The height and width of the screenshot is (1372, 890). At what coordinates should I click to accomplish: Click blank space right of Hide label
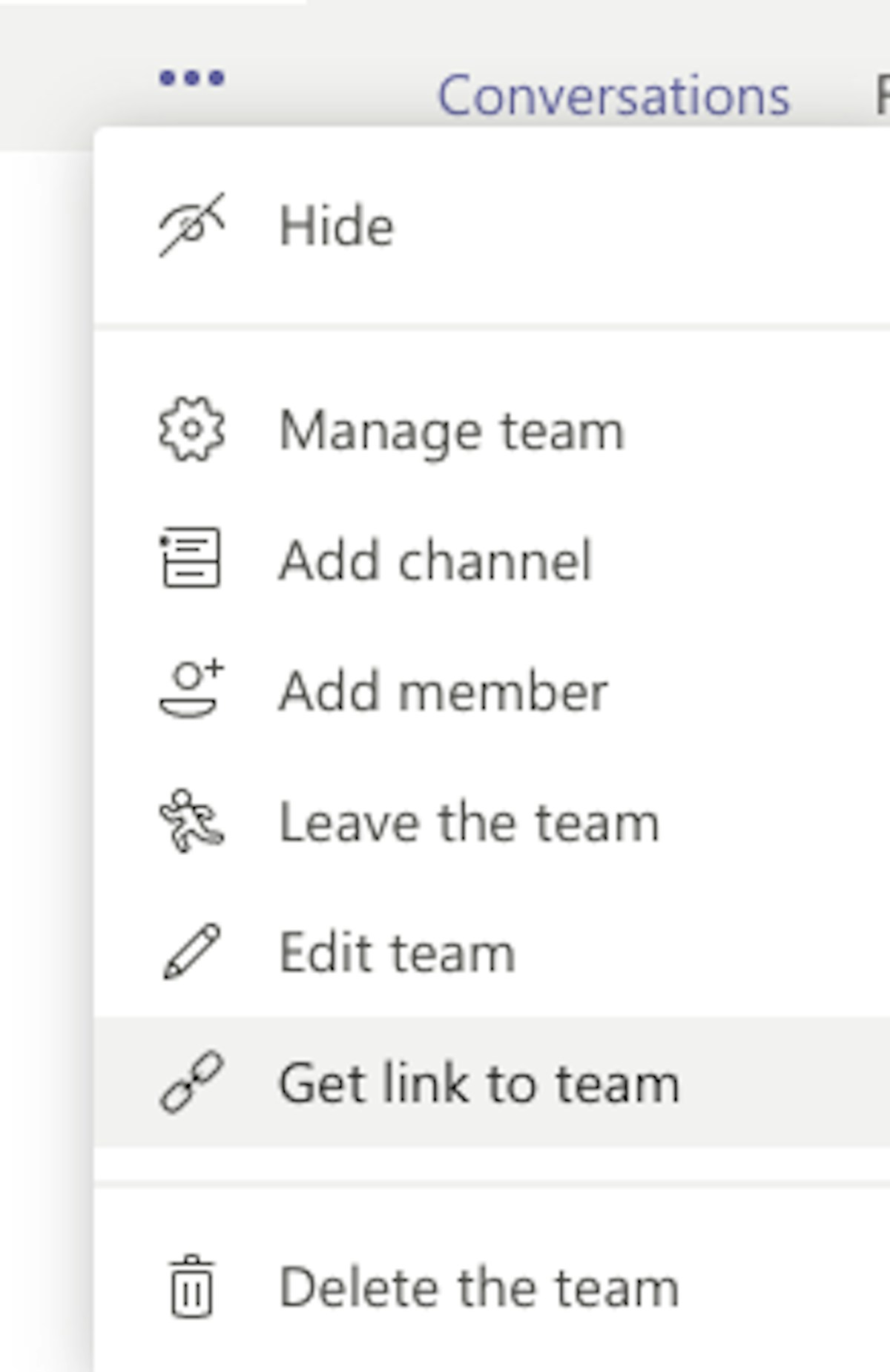[x=630, y=225]
